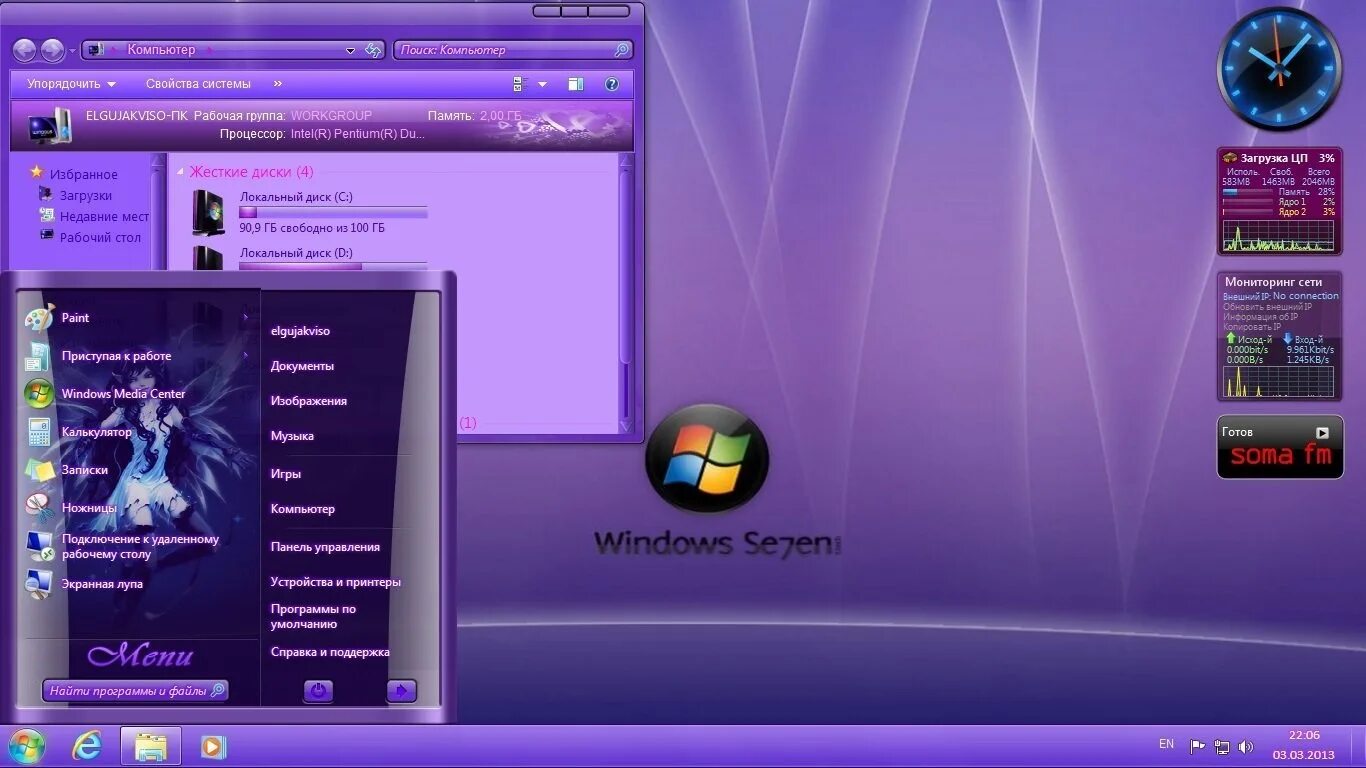Click the Action Center flag tray icon
The height and width of the screenshot is (768, 1366).
[1197, 746]
